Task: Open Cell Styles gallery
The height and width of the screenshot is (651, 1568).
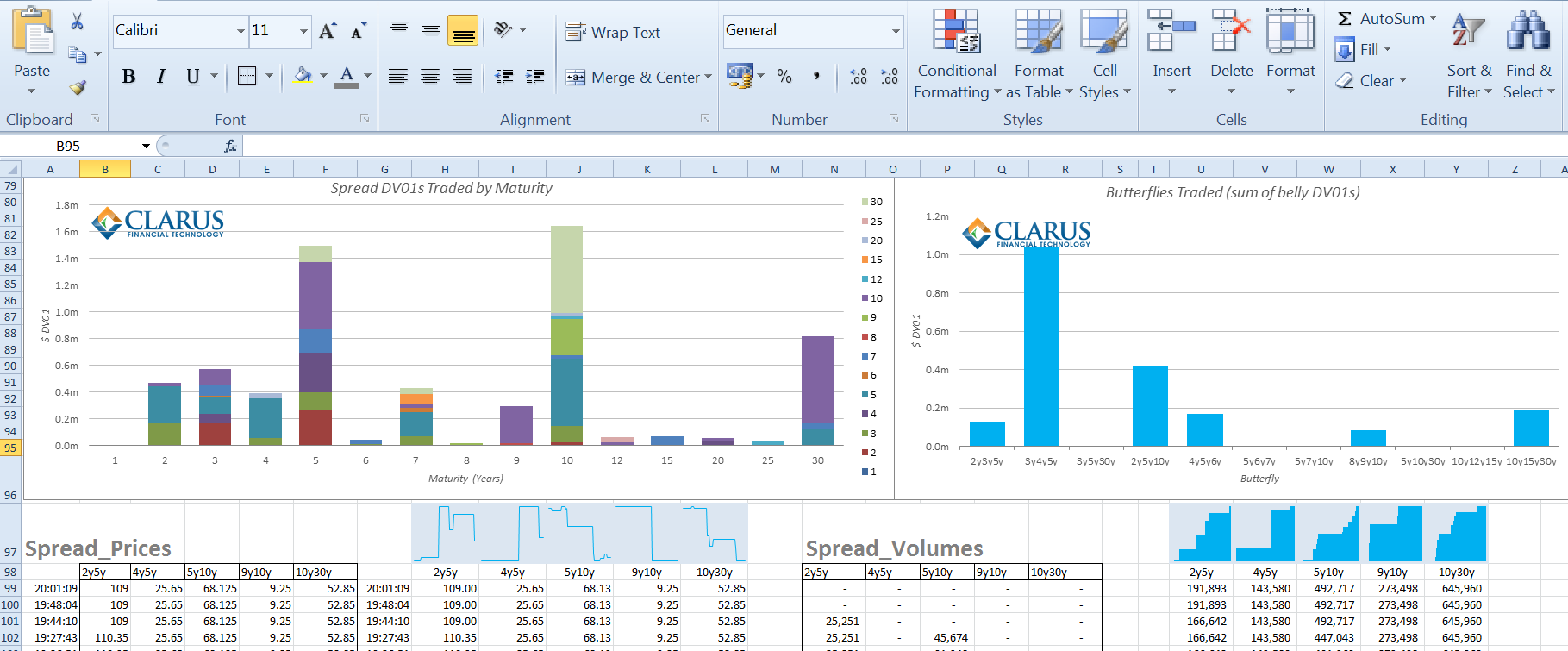Action: click(x=1104, y=53)
